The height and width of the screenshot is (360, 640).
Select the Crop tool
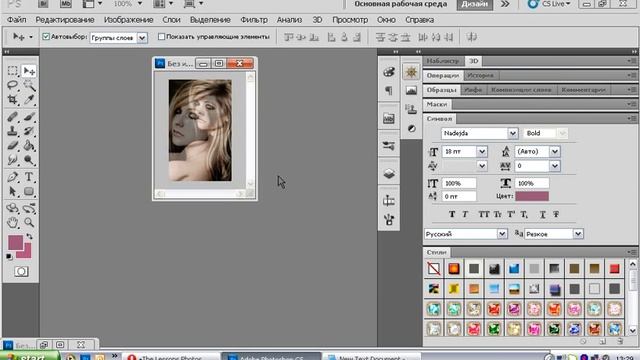coord(13,100)
